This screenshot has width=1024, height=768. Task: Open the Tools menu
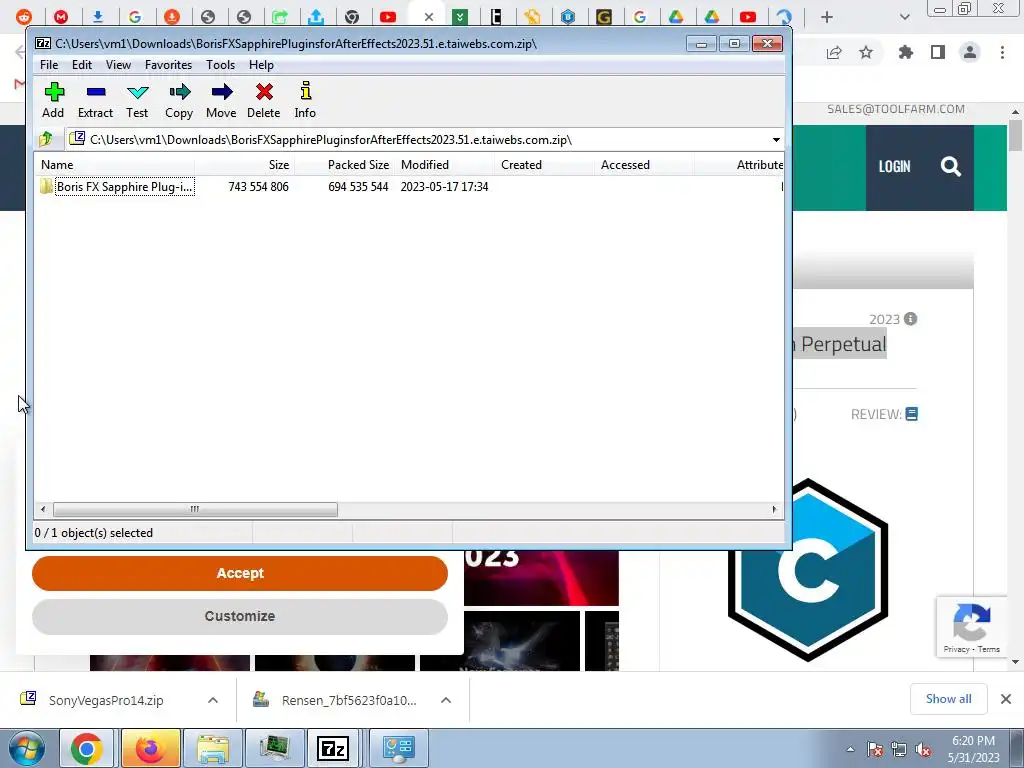pyautogui.click(x=220, y=65)
